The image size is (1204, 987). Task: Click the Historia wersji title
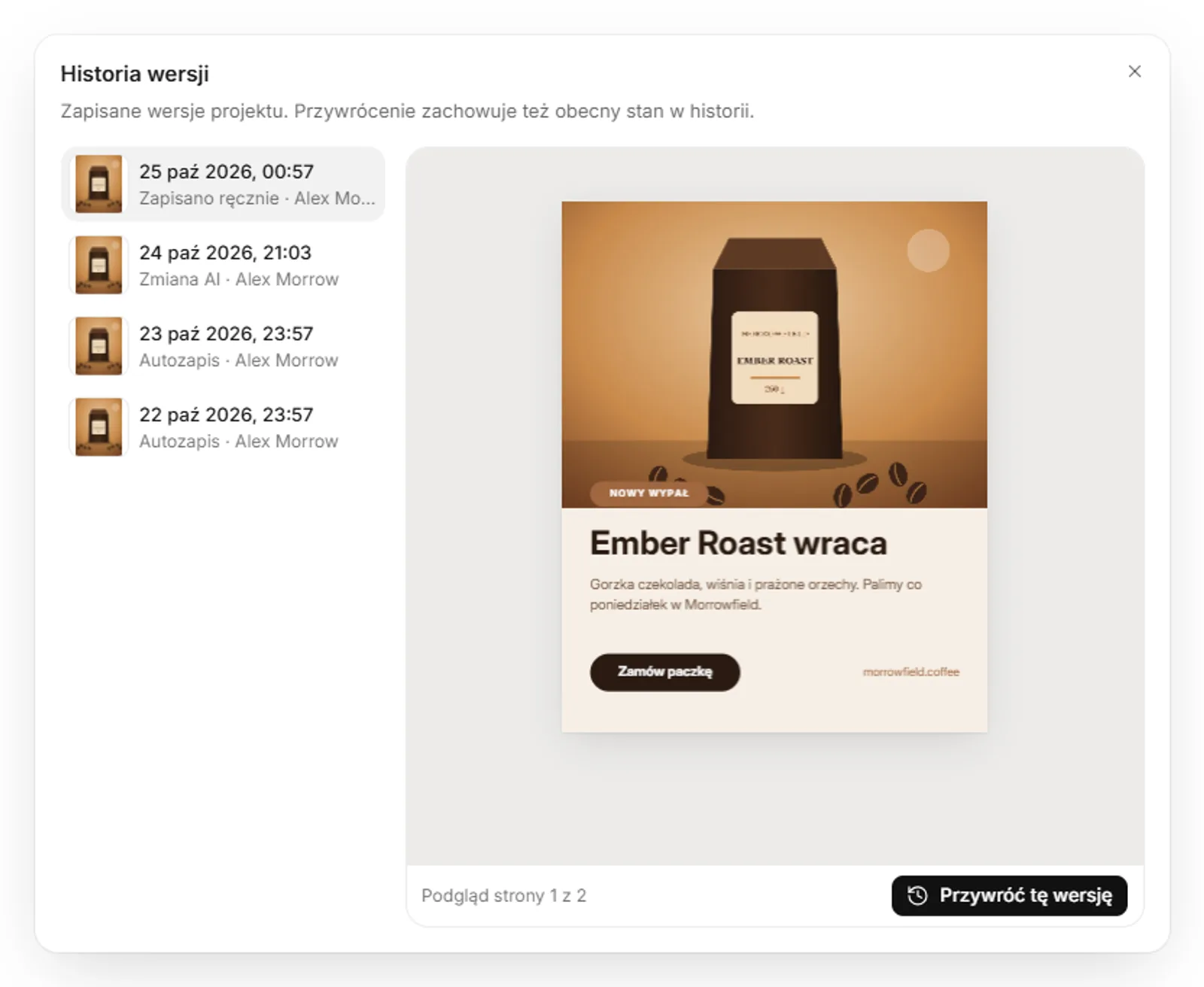point(135,74)
